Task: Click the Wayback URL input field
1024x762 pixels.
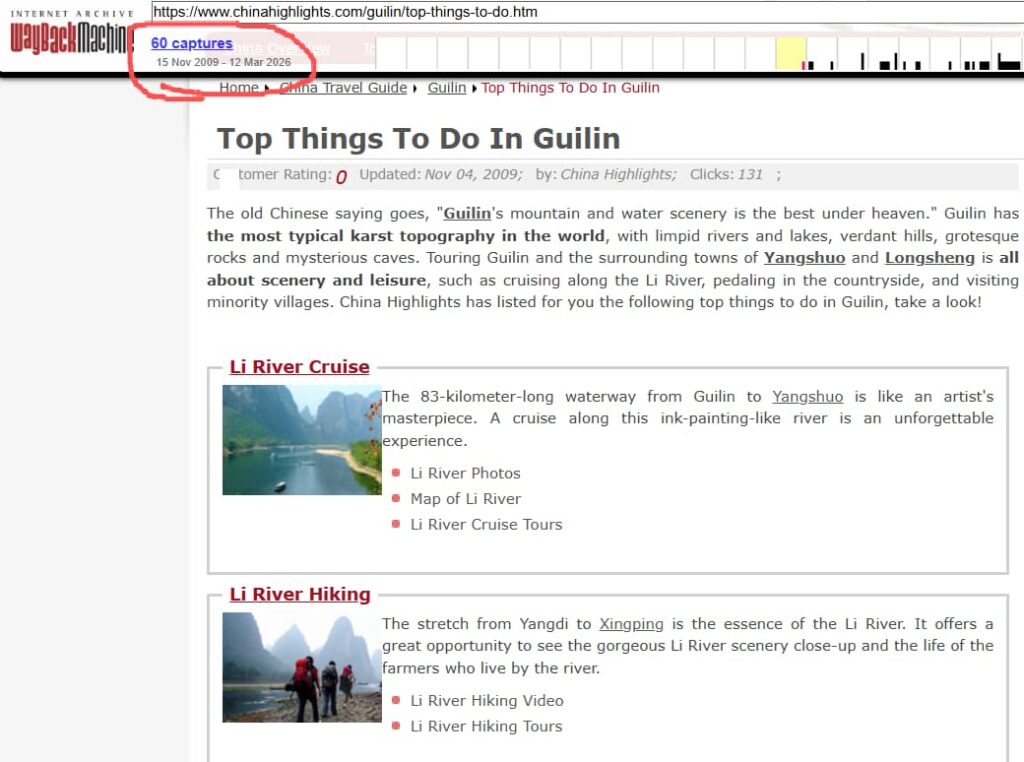Action: [587, 12]
